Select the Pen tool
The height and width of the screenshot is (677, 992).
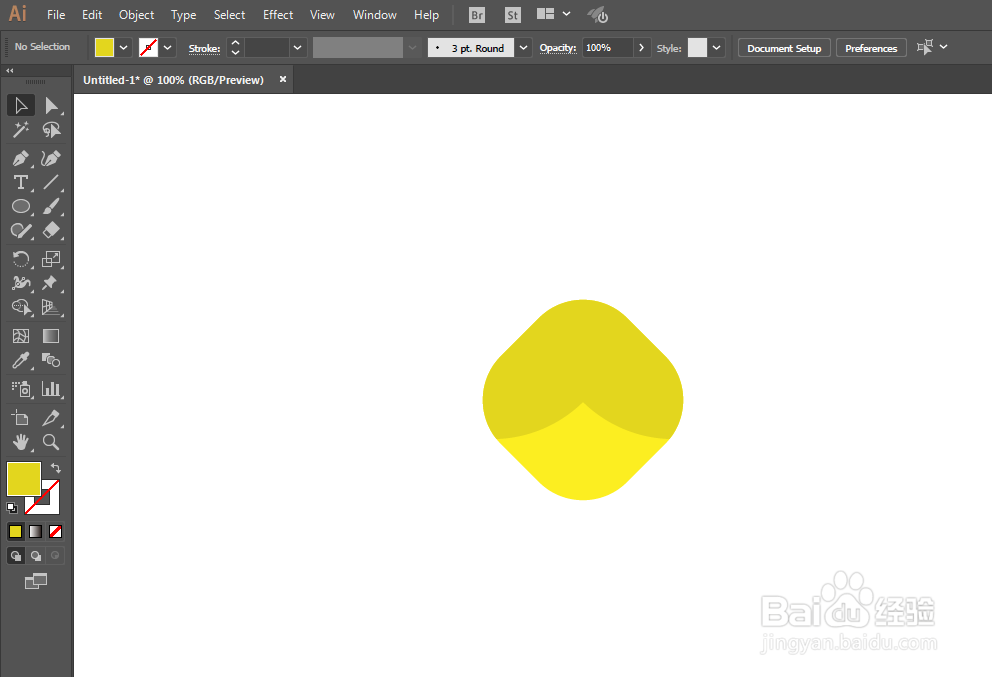(21, 158)
